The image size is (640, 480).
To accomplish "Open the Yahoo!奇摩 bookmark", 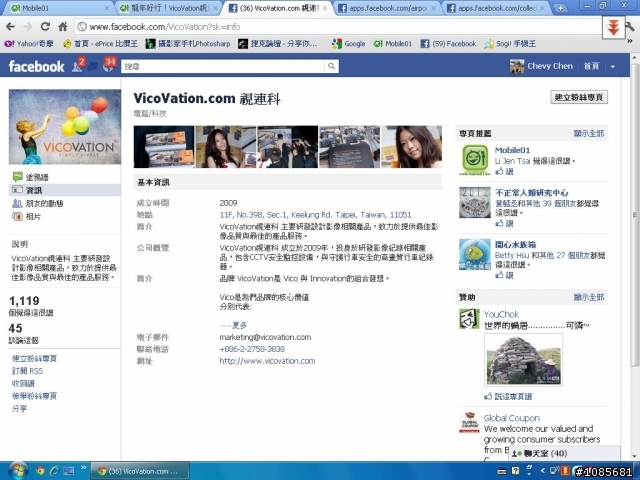I will point(29,44).
